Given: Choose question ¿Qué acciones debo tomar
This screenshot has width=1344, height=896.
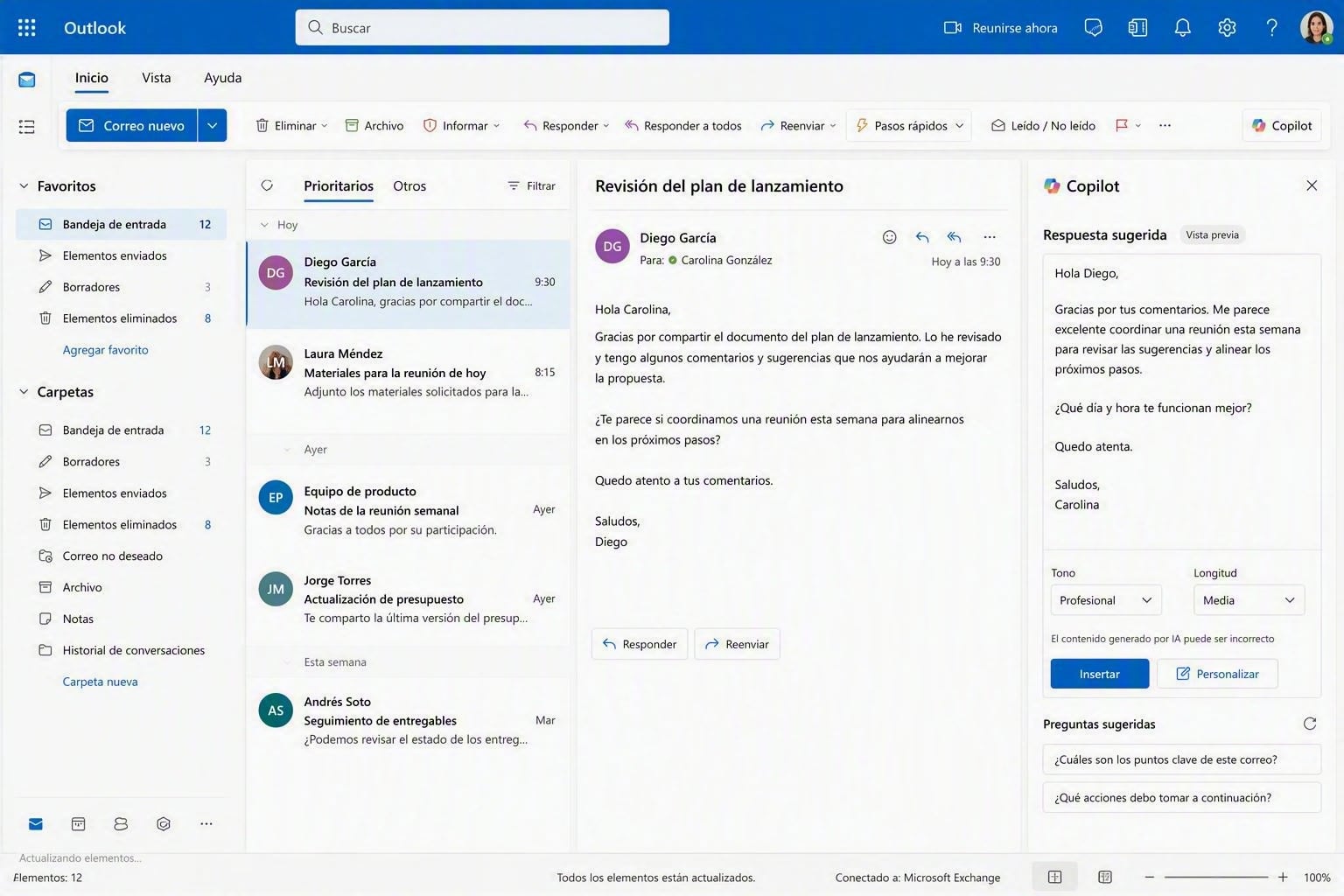Looking at the screenshot, I should click(1182, 797).
